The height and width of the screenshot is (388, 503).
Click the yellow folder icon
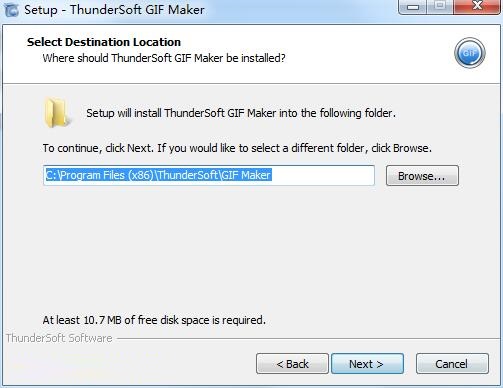tap(57, 113)
